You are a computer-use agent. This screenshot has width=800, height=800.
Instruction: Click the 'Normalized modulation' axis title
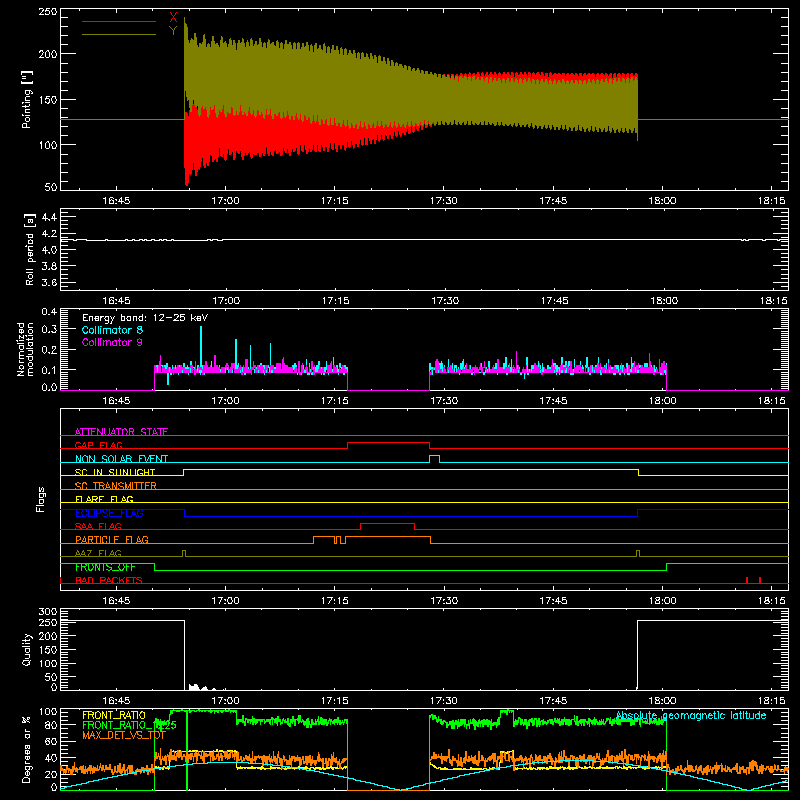(x=25, y=349)
